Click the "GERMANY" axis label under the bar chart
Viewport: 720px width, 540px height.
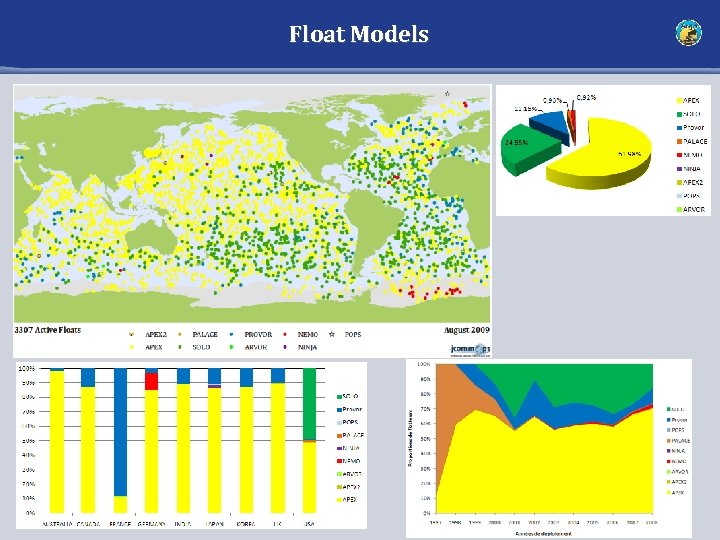click(152, 524)
